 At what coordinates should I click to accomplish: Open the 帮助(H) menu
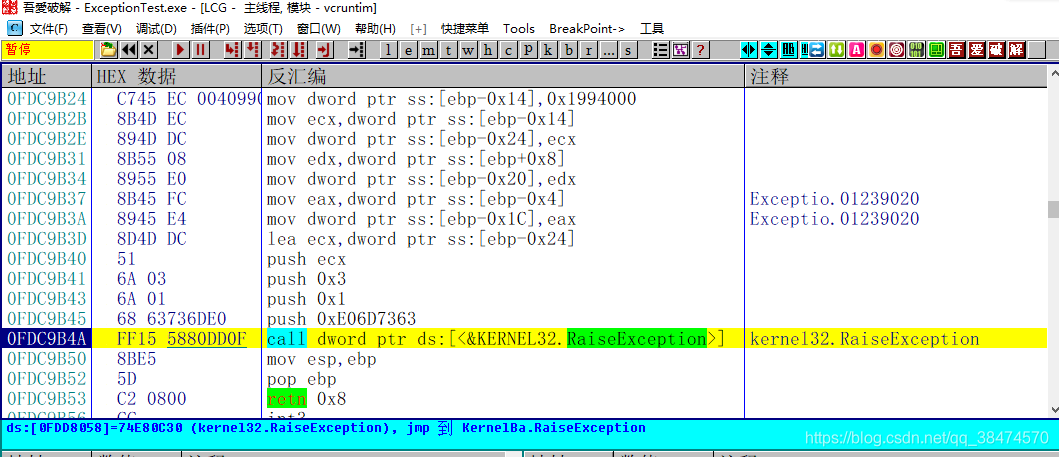coord(375,29)
